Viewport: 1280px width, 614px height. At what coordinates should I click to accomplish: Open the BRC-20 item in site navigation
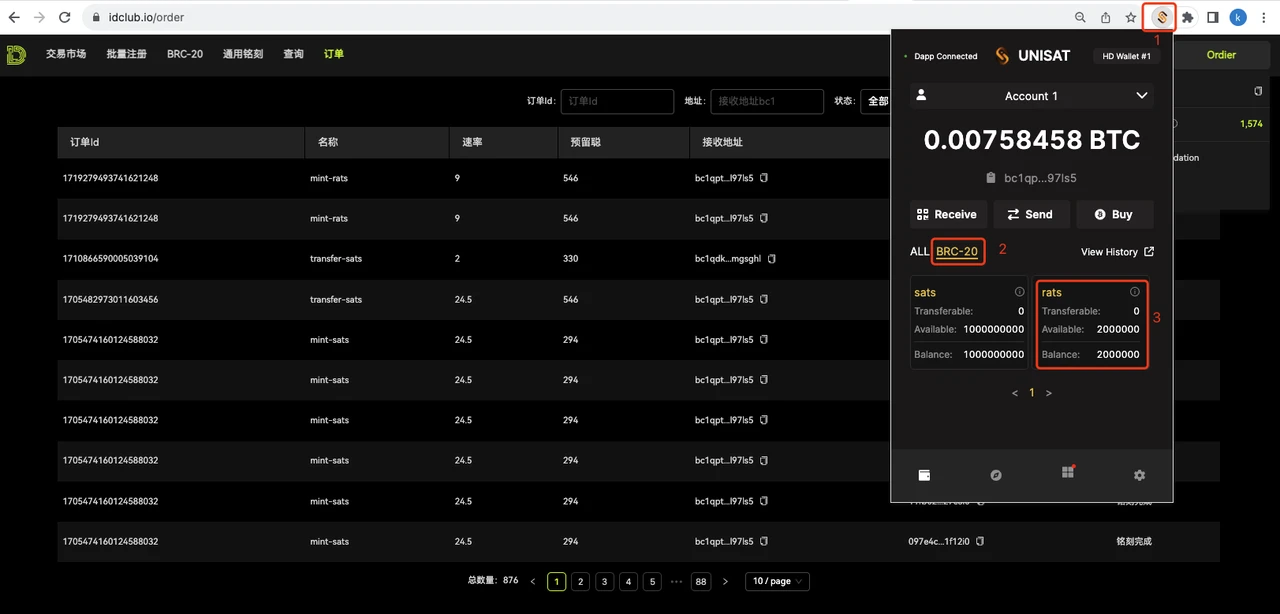click(185, 54)
